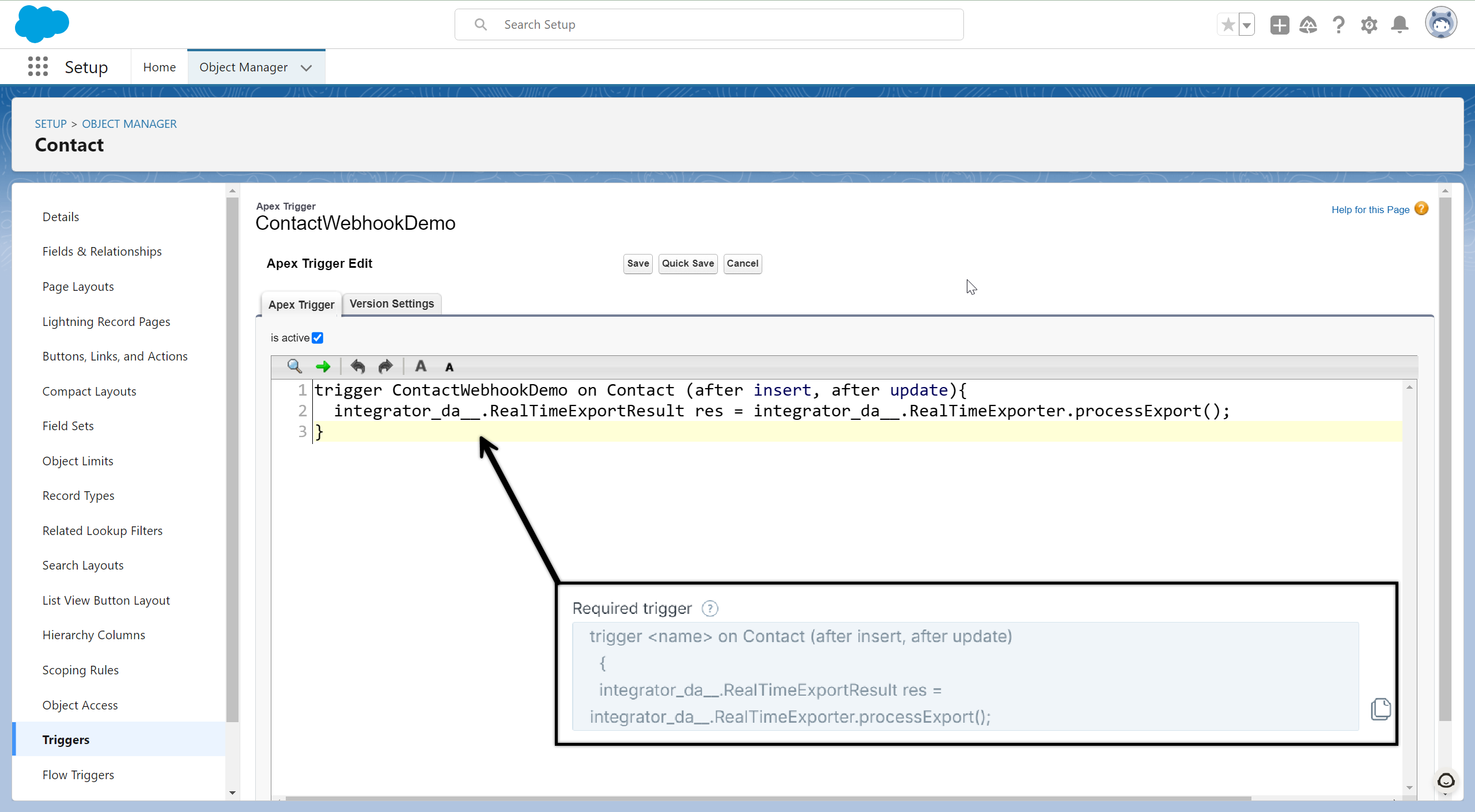
Task: Click the green go-to-line arrow icon
Action: pyautogui.click(x=323, y=366)
